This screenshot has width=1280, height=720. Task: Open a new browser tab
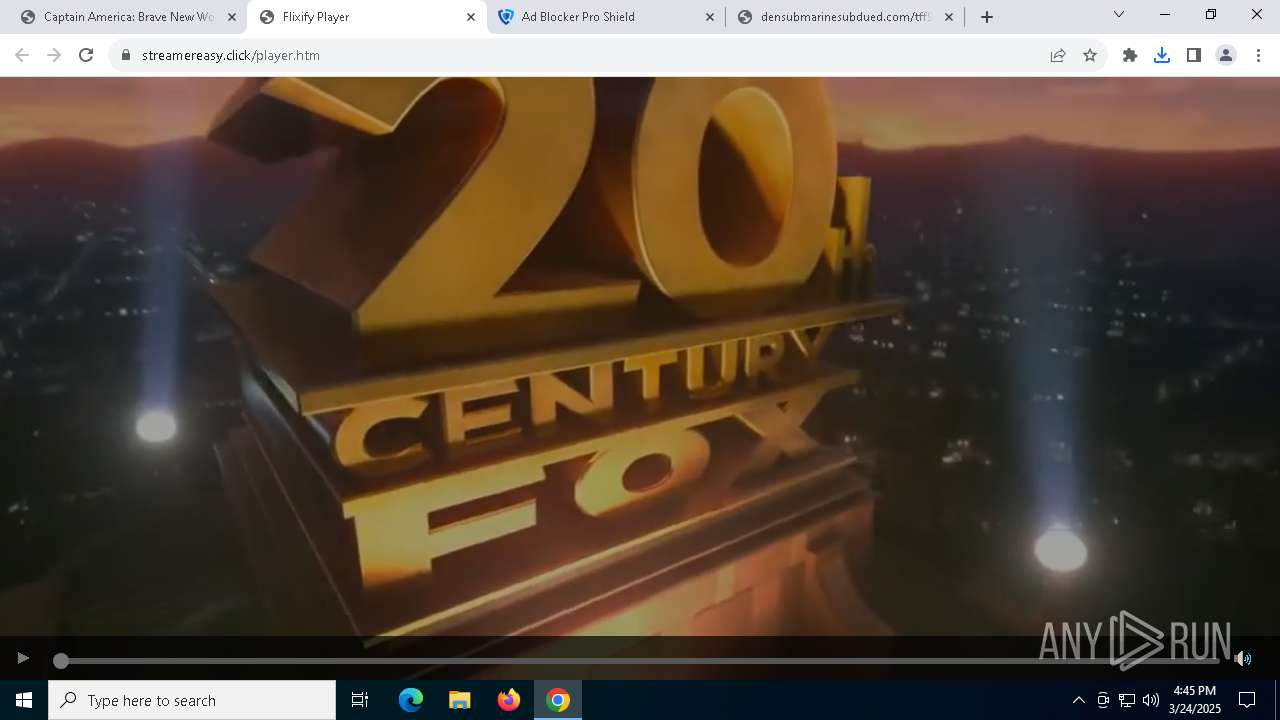coord(987,17)
